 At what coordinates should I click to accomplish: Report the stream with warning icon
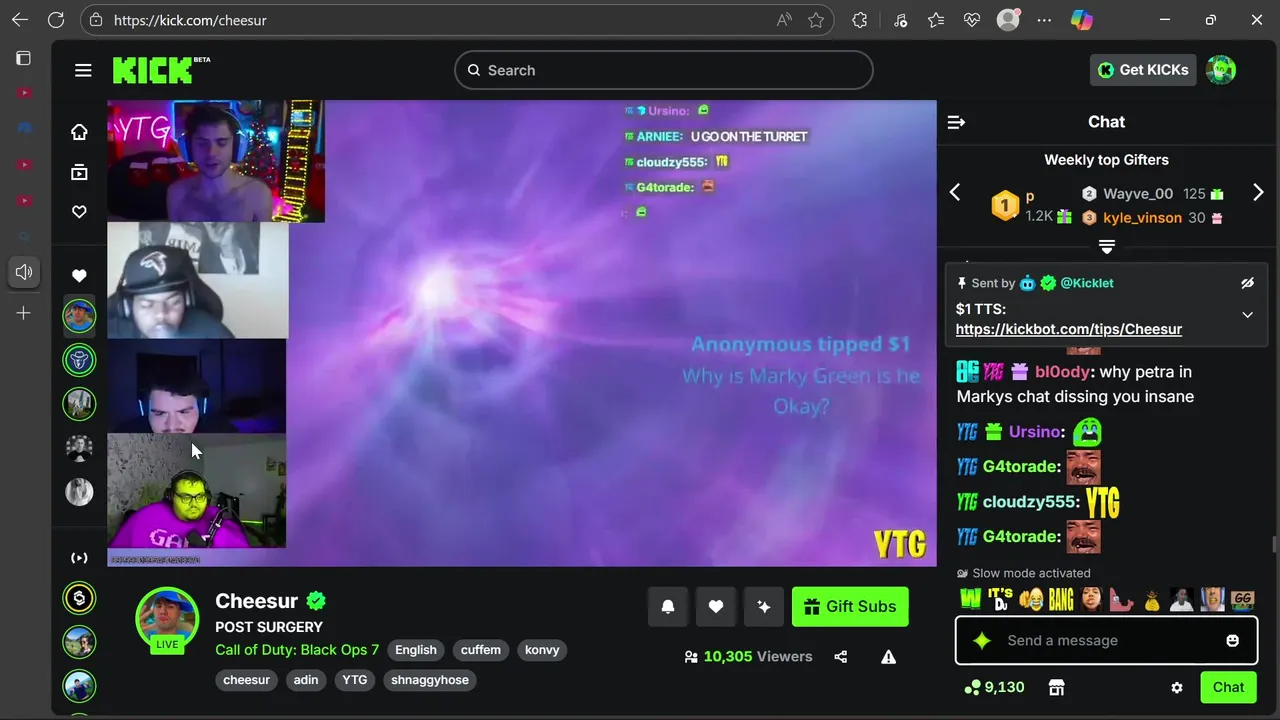(888, 657)
